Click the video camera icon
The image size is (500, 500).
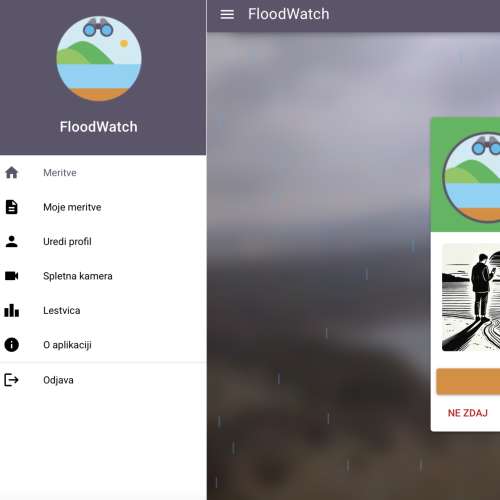(x=12, y=276)
